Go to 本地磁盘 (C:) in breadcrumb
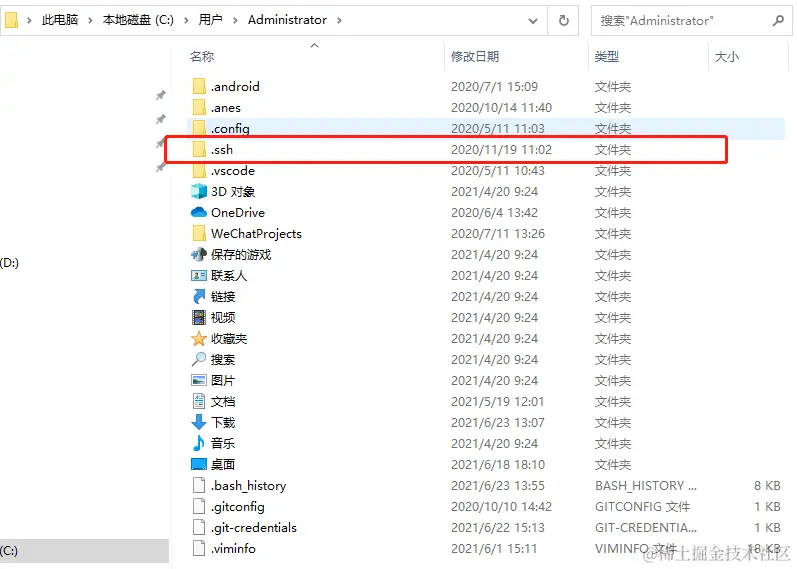797x569 pixels. tap(138, 20)
